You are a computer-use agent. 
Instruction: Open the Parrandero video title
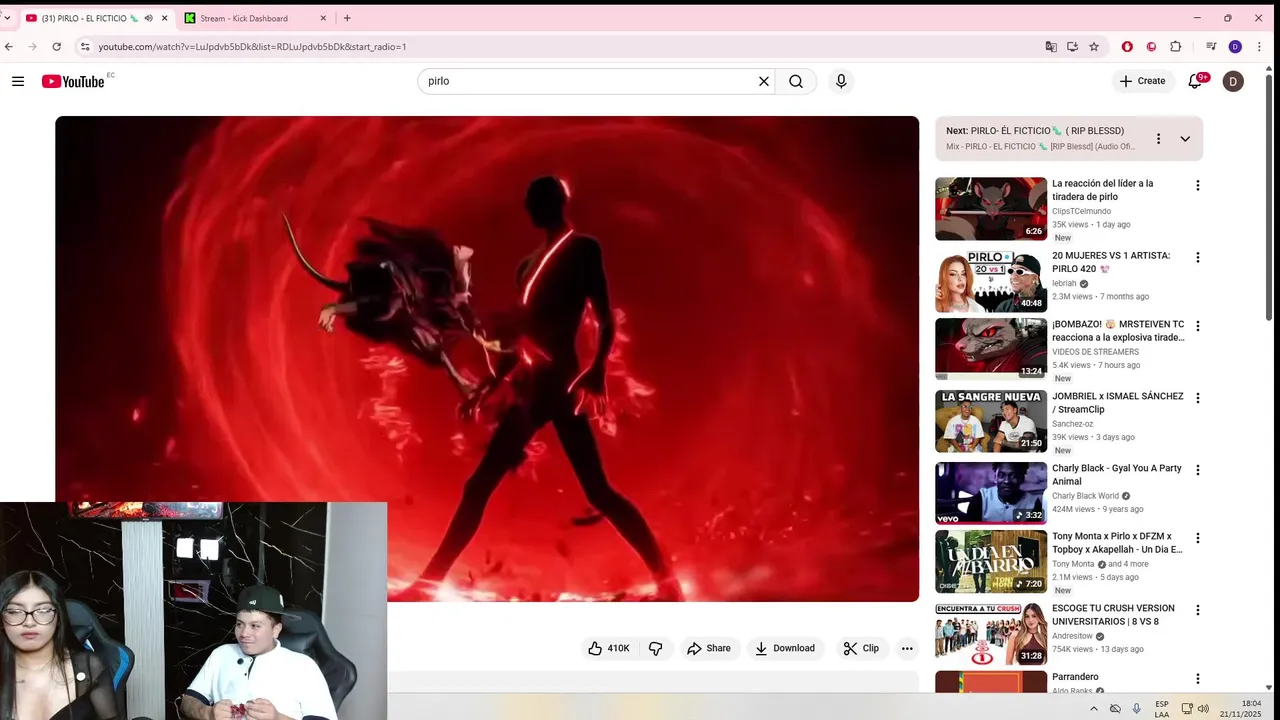click(x=1075, y=677)
